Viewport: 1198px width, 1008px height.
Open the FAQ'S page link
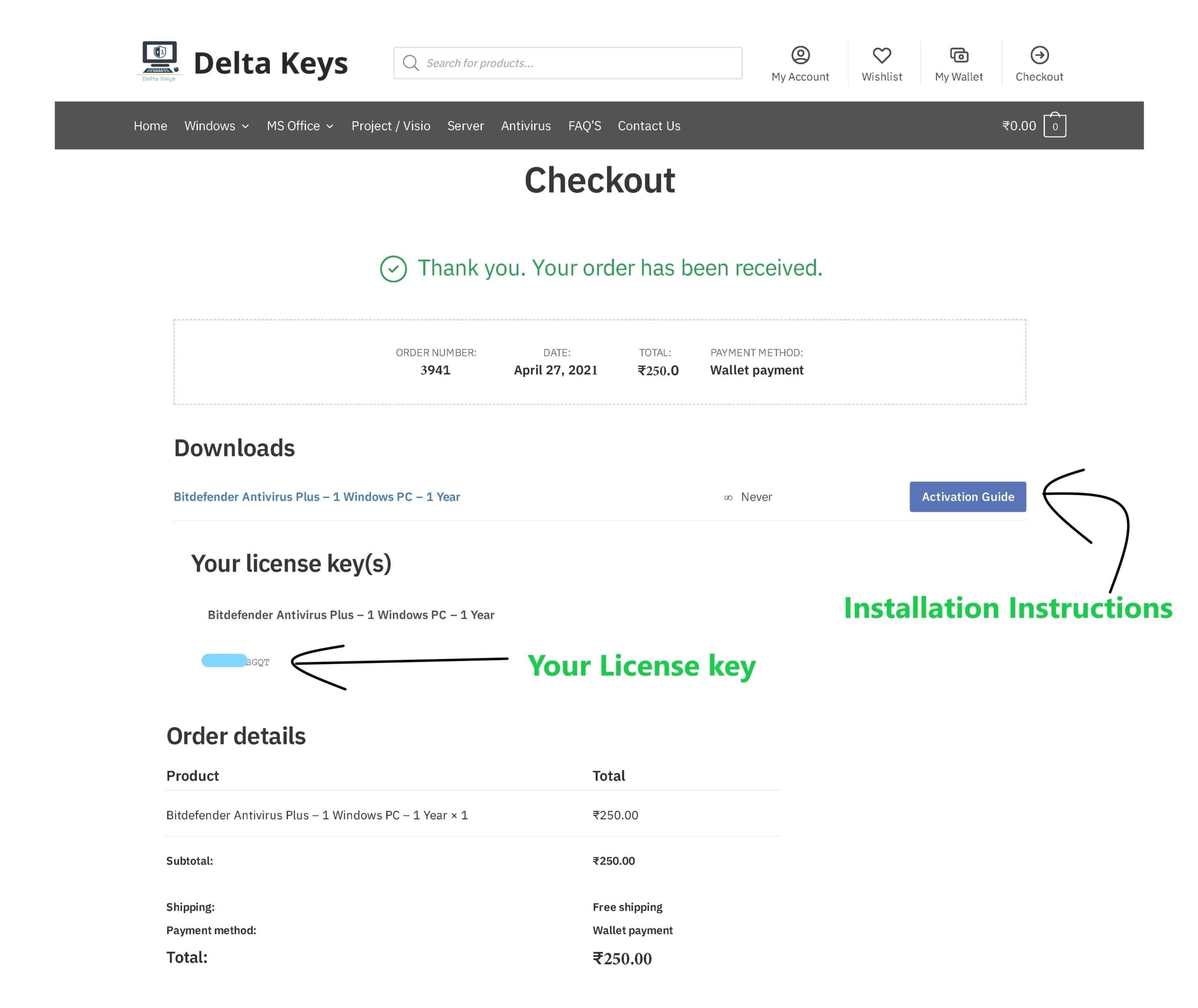(584, 126)
